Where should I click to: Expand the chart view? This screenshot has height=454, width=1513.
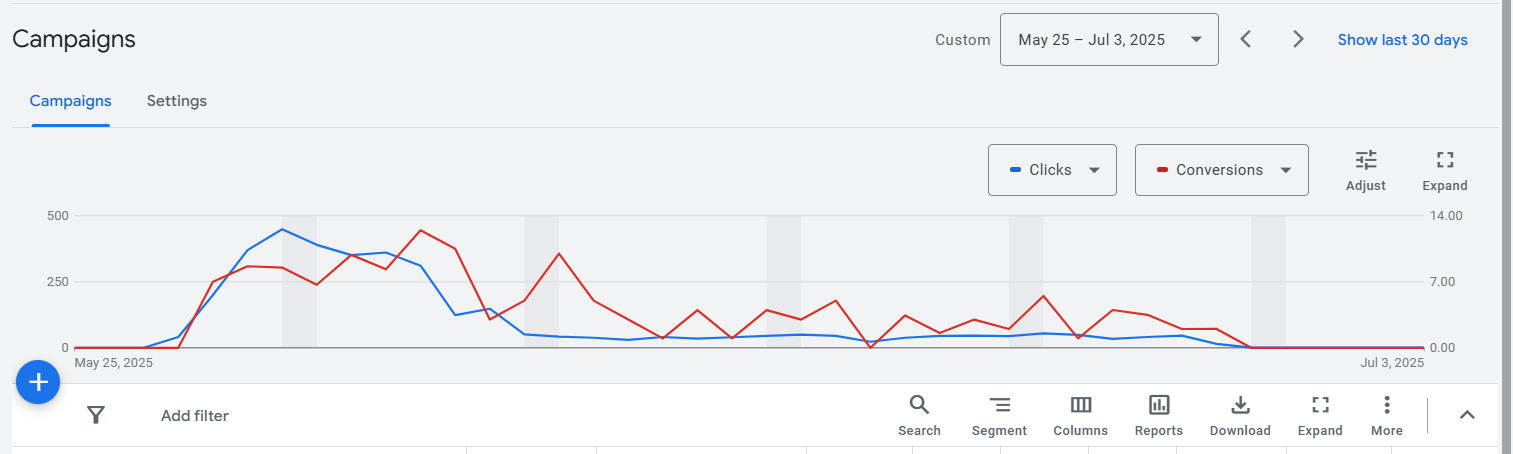tap(1444, 170)
